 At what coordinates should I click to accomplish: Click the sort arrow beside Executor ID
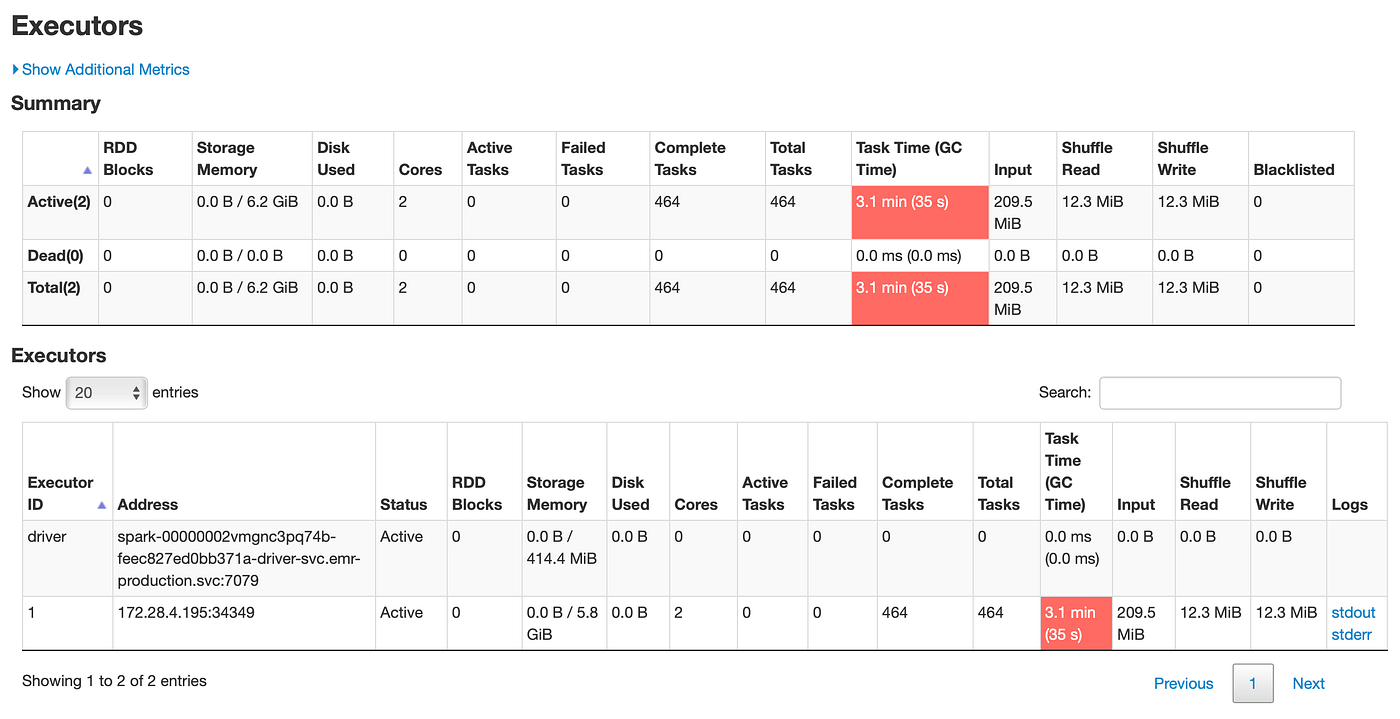pos(100,506)
